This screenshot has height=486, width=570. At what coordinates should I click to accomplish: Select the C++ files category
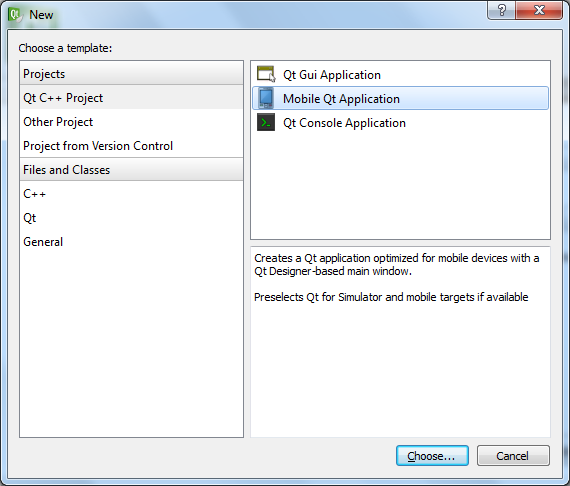(x=131, y=194)
